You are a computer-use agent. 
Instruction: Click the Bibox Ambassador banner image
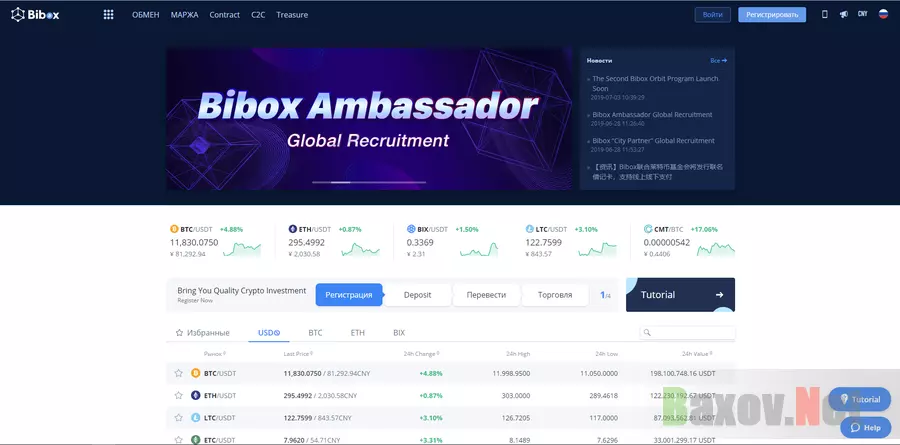[x=369, y=119]
